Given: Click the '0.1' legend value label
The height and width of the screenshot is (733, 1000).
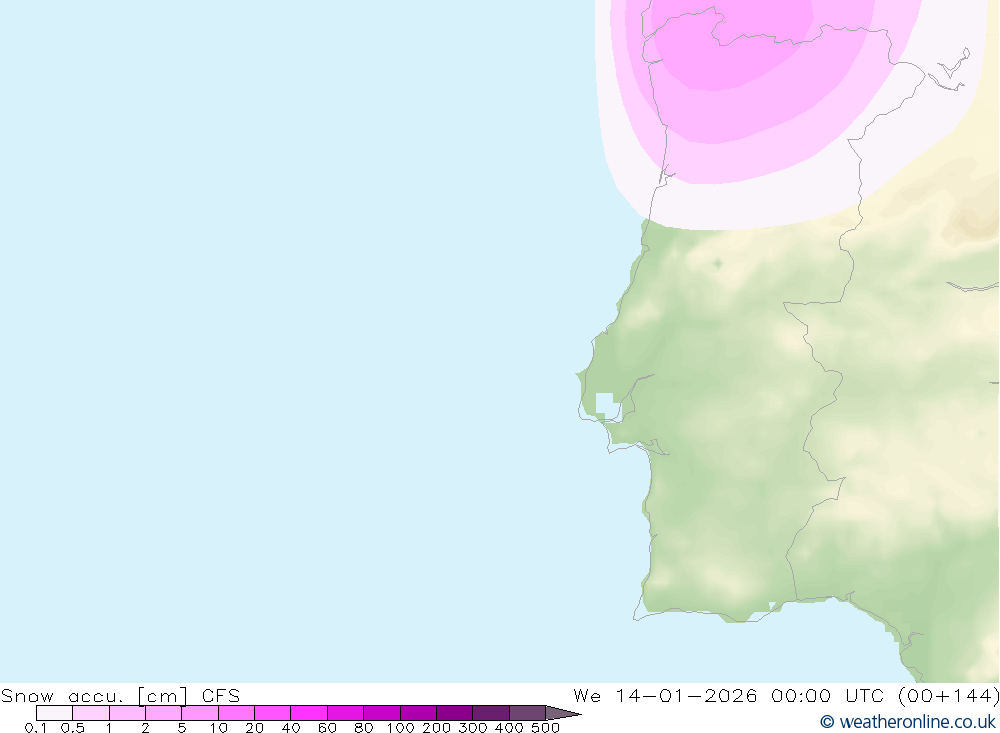Looking at the screenshot, I should coord(36,727).
